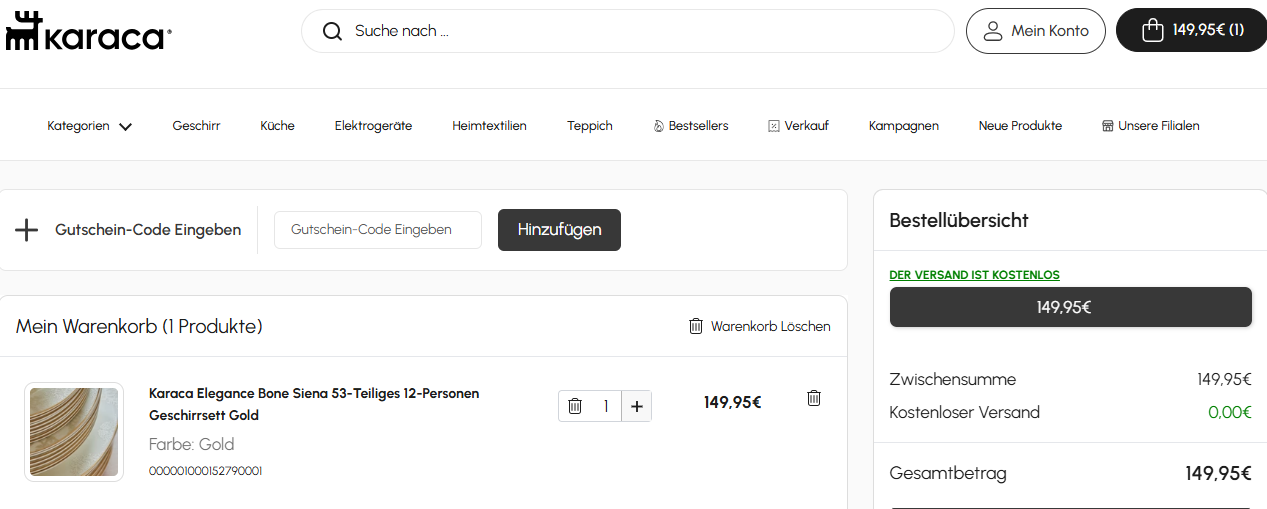
Task: Focus the Gutschein-Code Eingeben input field
Action: [378, 230]
